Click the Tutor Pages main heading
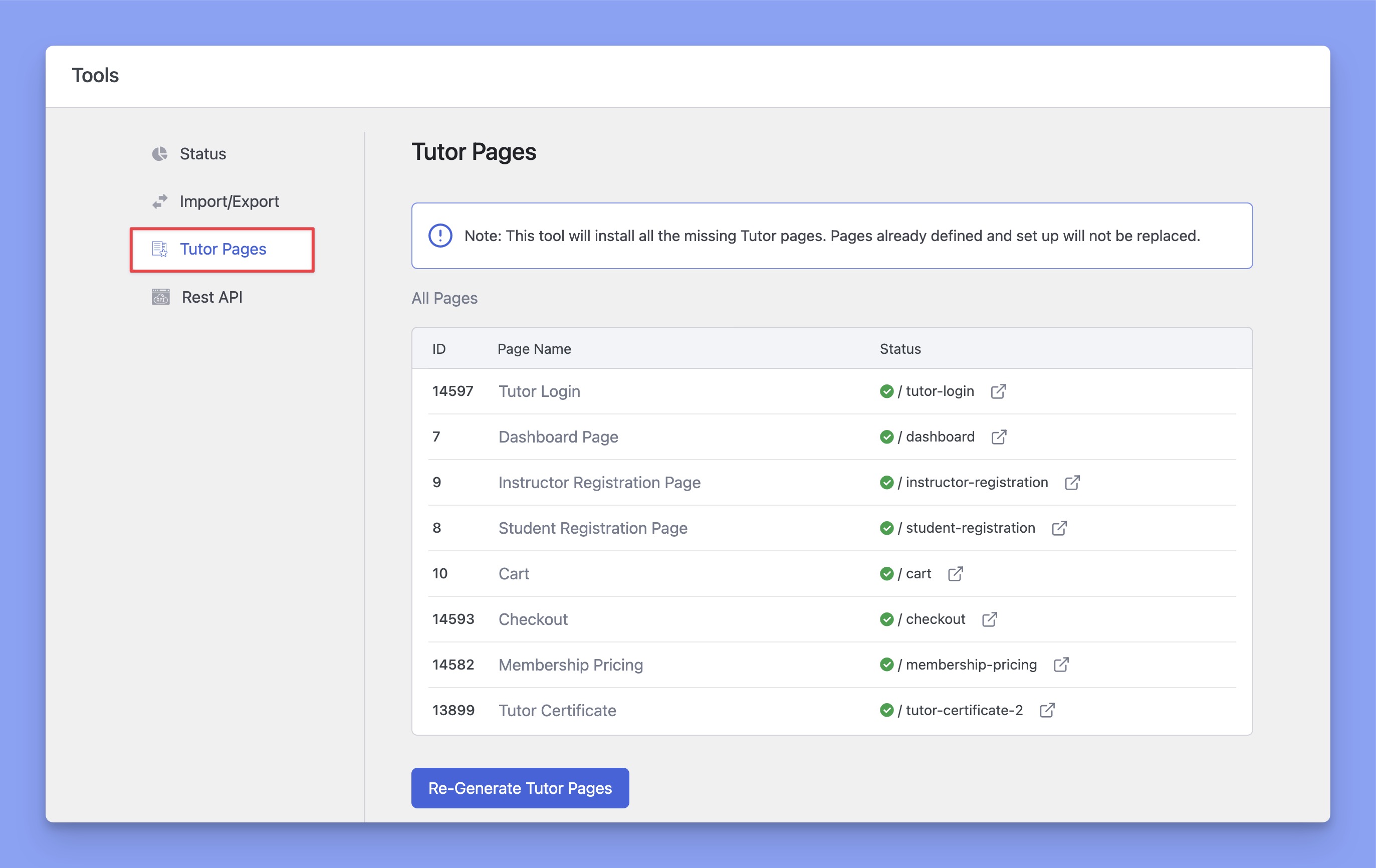The height and width of the screenshot is (868, 1376). tap(474, 151)
